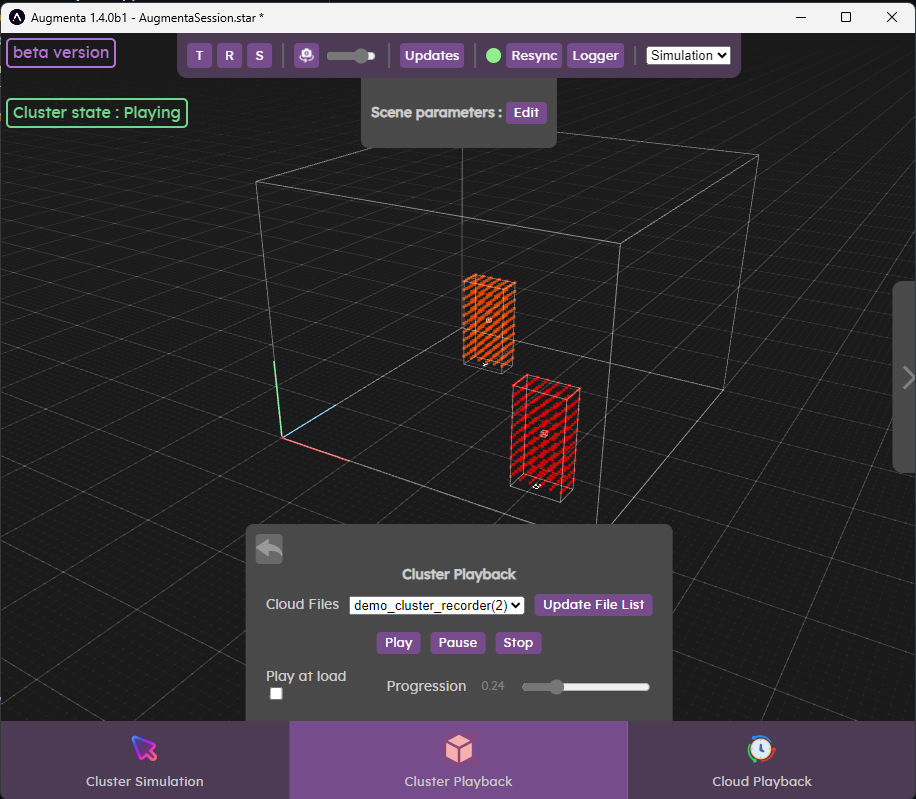Screen dimensions: 916x799
Task: Click the Resync button
Action: (534, 55)
